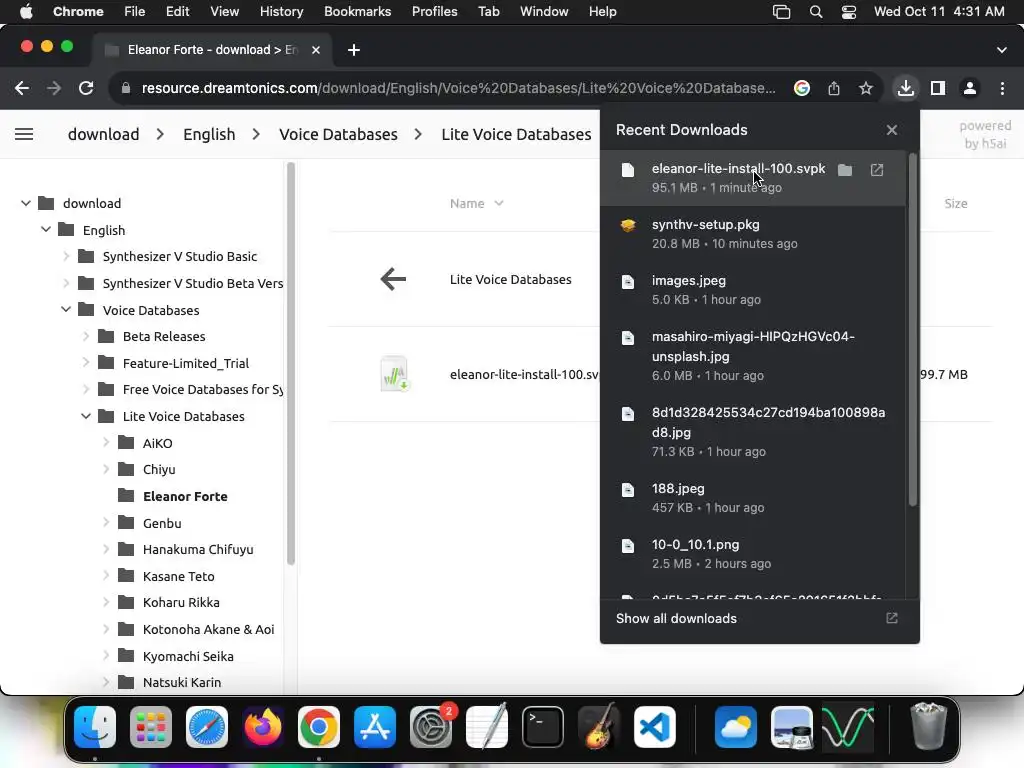Collapse the download tree folder
This screenshot has width=1024, height=768.
tap(26, 203)
